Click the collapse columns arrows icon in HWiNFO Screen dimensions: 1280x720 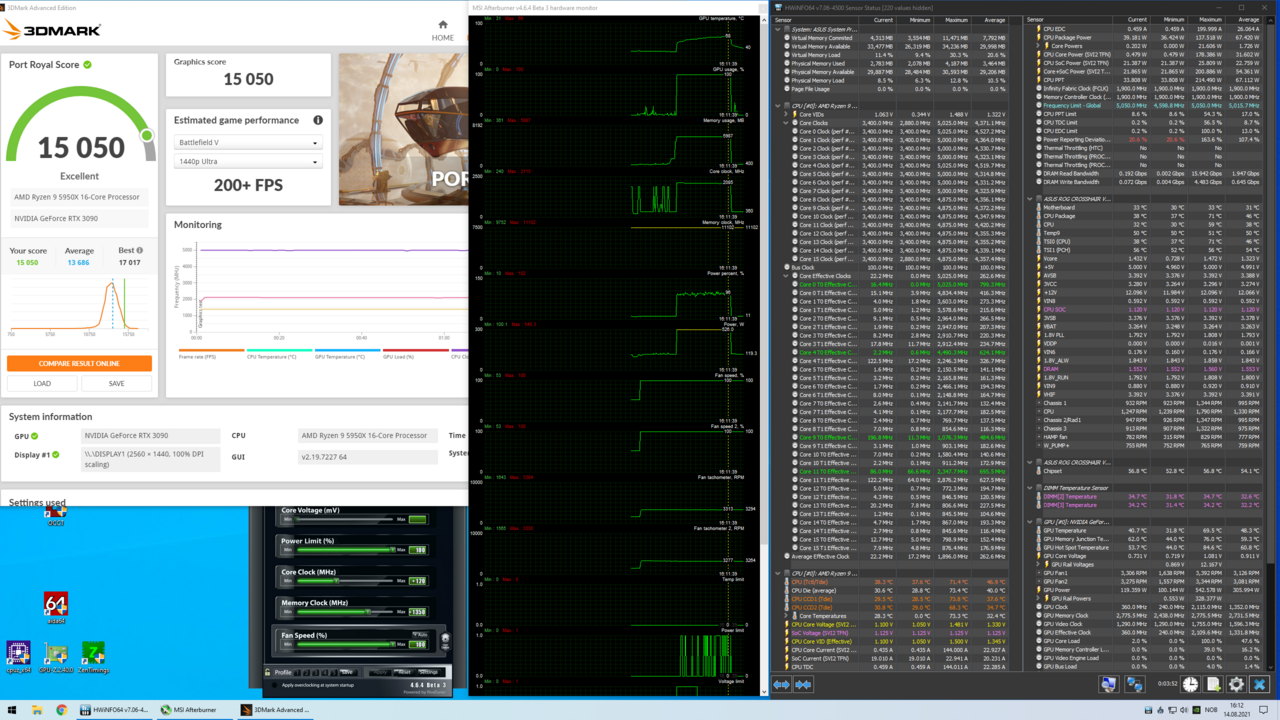pos(803,685)
